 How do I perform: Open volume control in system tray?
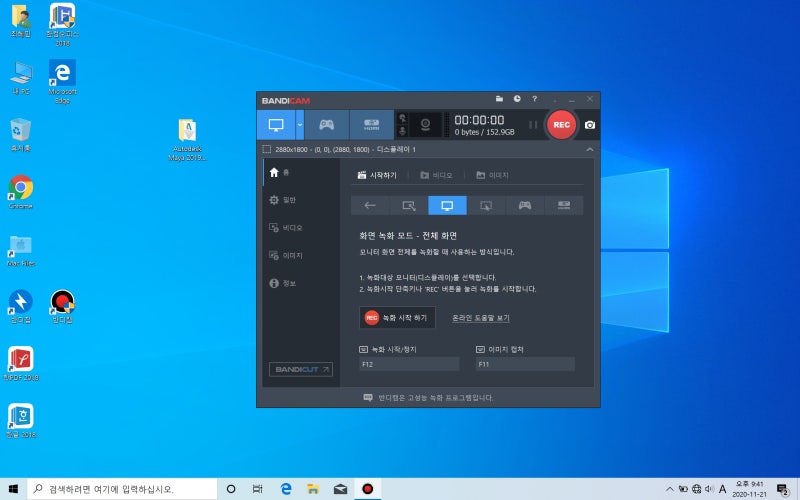click(x=709, y=489)
